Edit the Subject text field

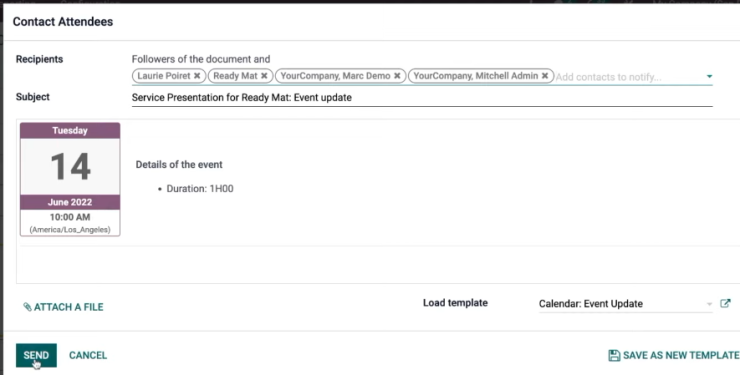point(422,98)
